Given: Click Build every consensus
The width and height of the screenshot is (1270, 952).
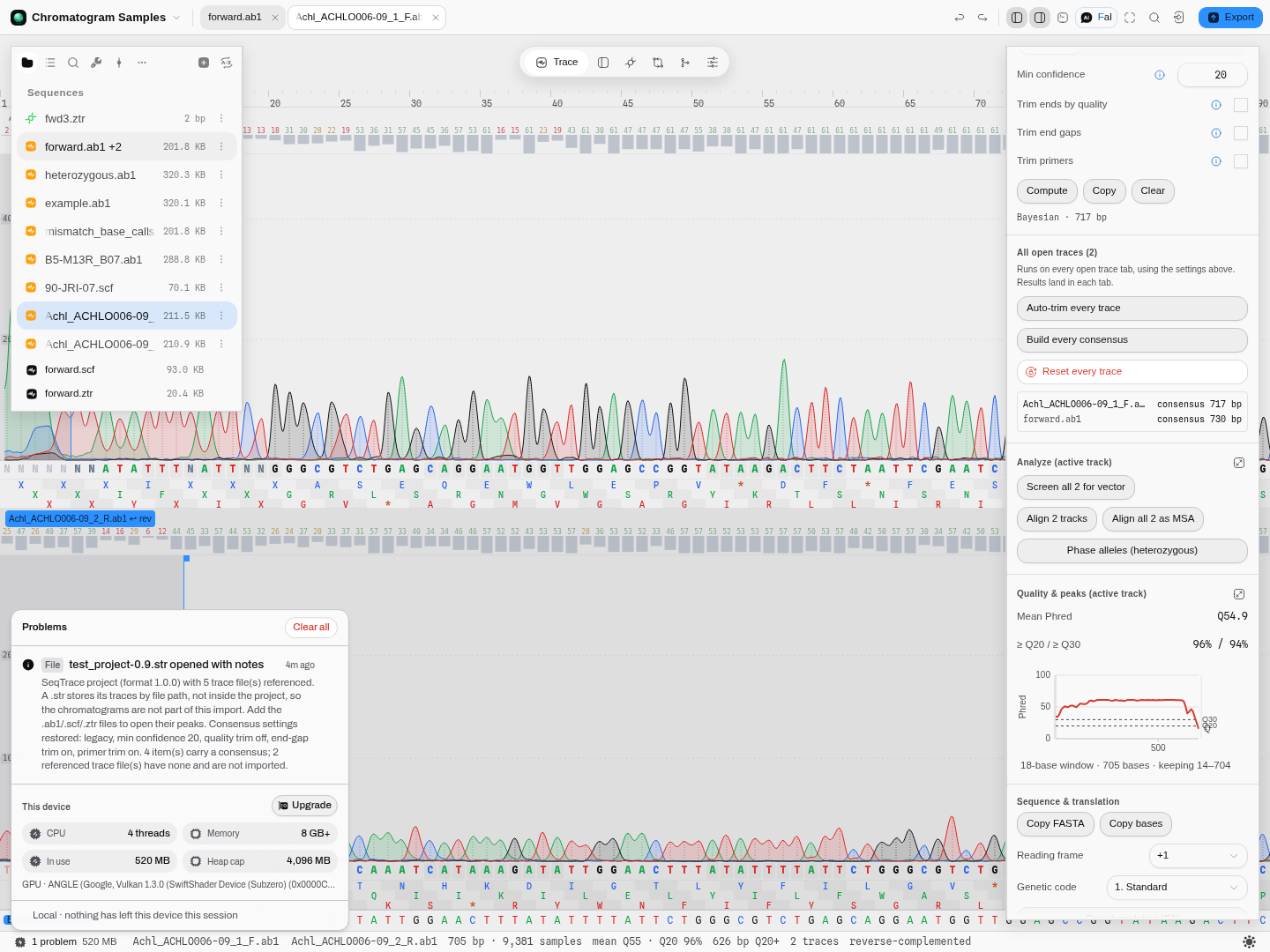Looking at the screenshot, I should 1132,340.
